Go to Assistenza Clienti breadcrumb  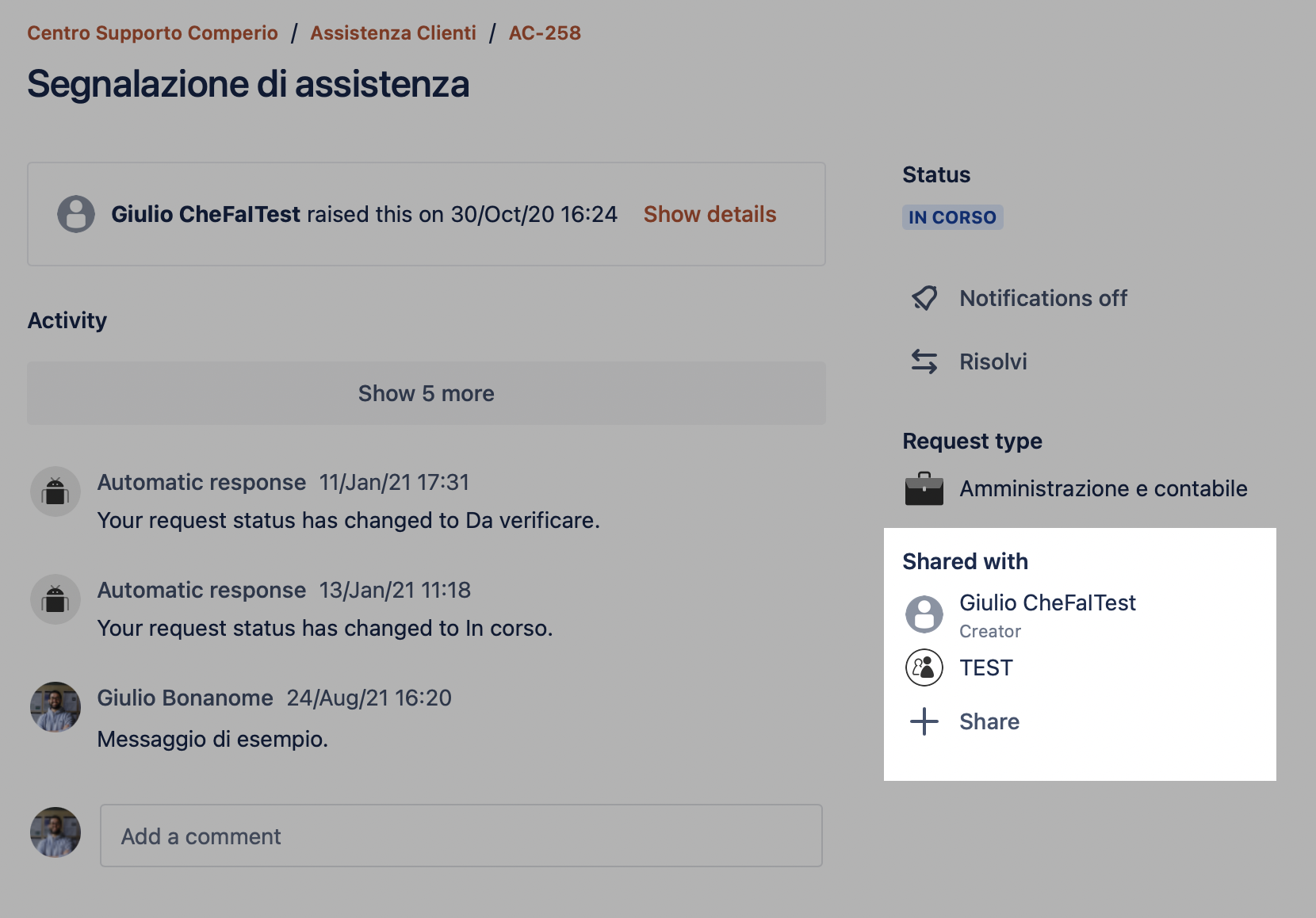click(x=393, y=33)
